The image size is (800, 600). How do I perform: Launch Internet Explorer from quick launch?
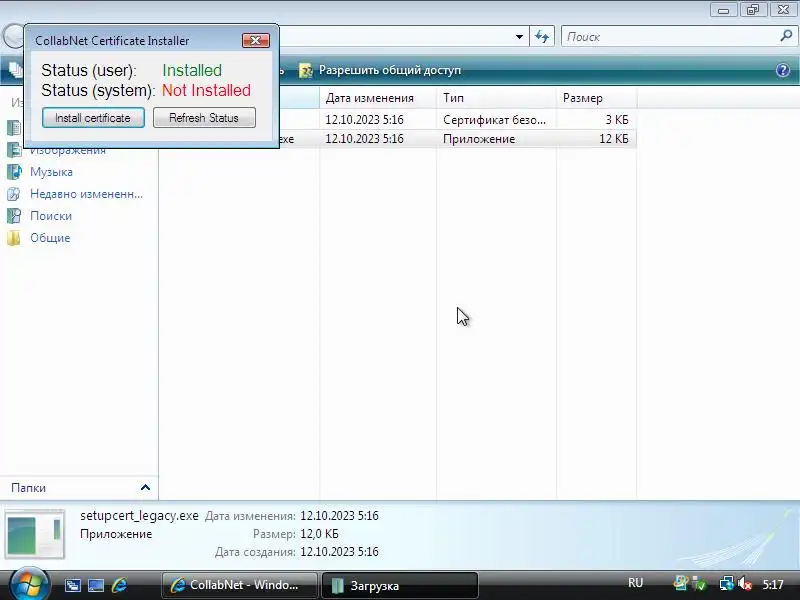pyautogui.click(x=119, y=585)
